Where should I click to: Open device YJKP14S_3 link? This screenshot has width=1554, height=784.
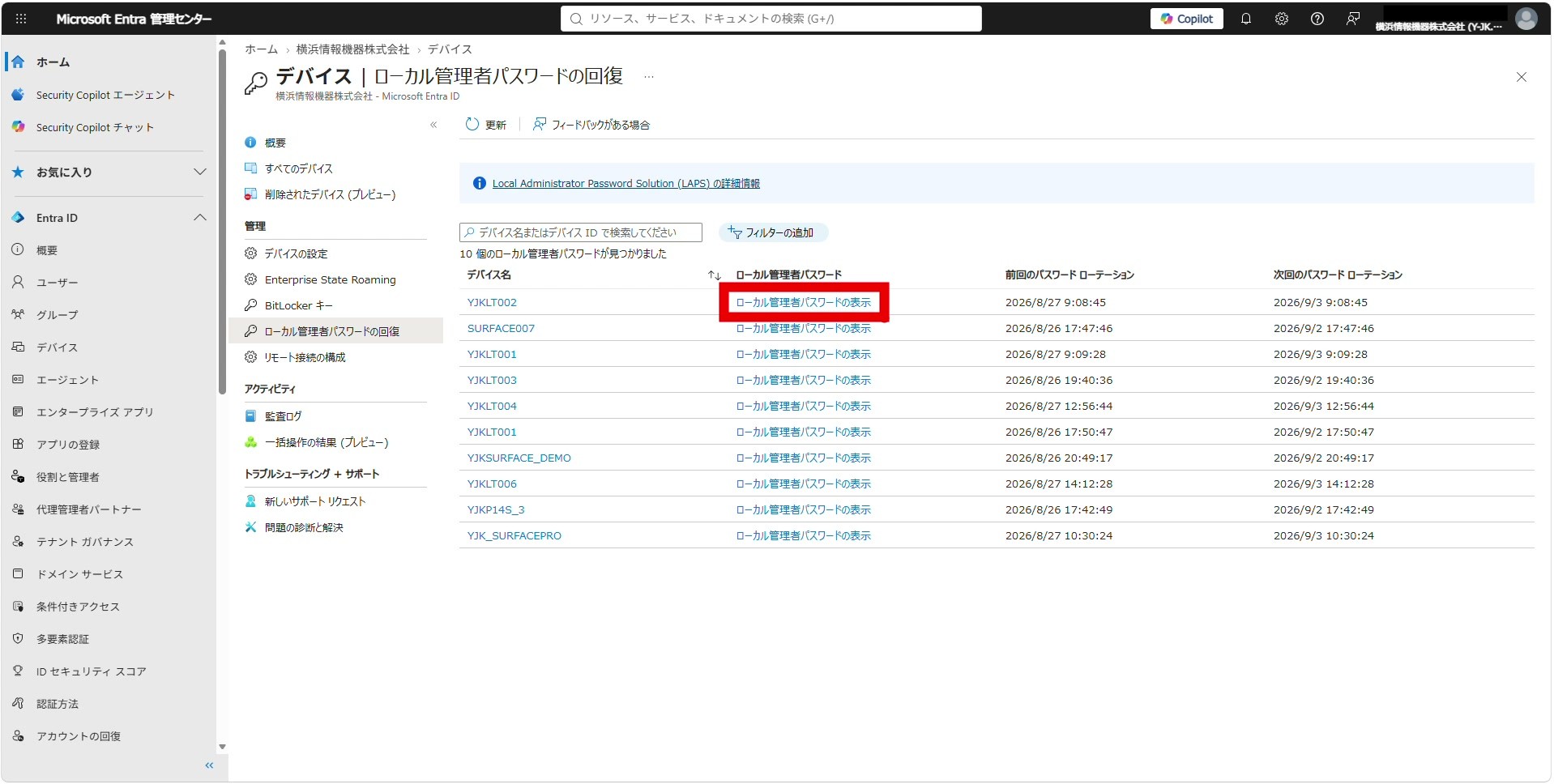496,509
